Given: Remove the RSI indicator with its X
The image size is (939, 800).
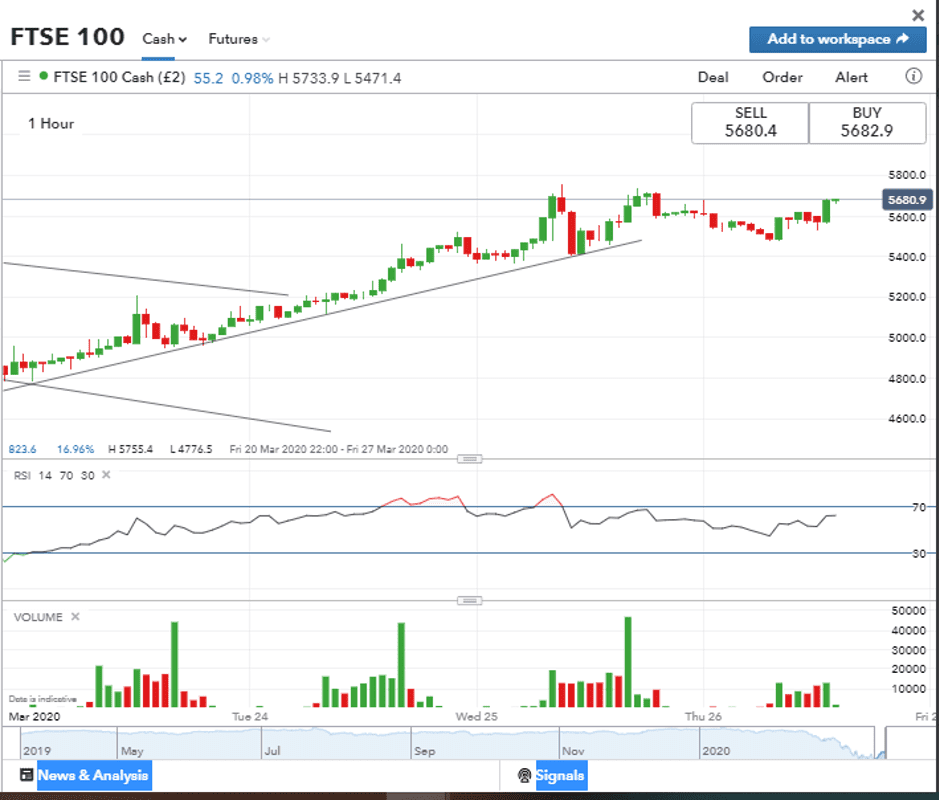Looking at the screenshot, I should (106, 475).
